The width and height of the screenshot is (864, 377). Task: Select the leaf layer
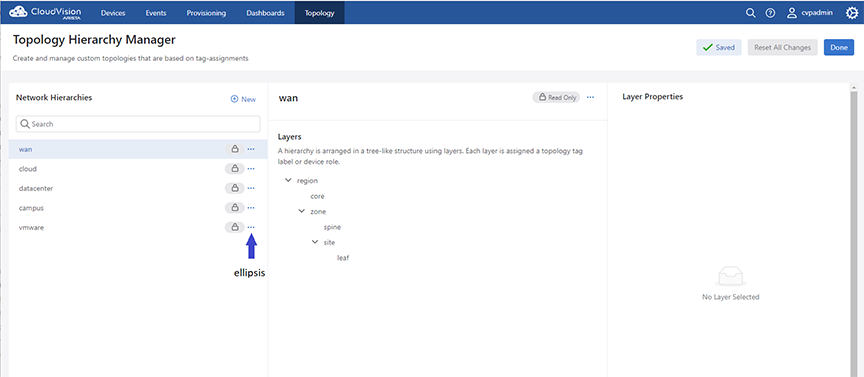tap(343, 257)
